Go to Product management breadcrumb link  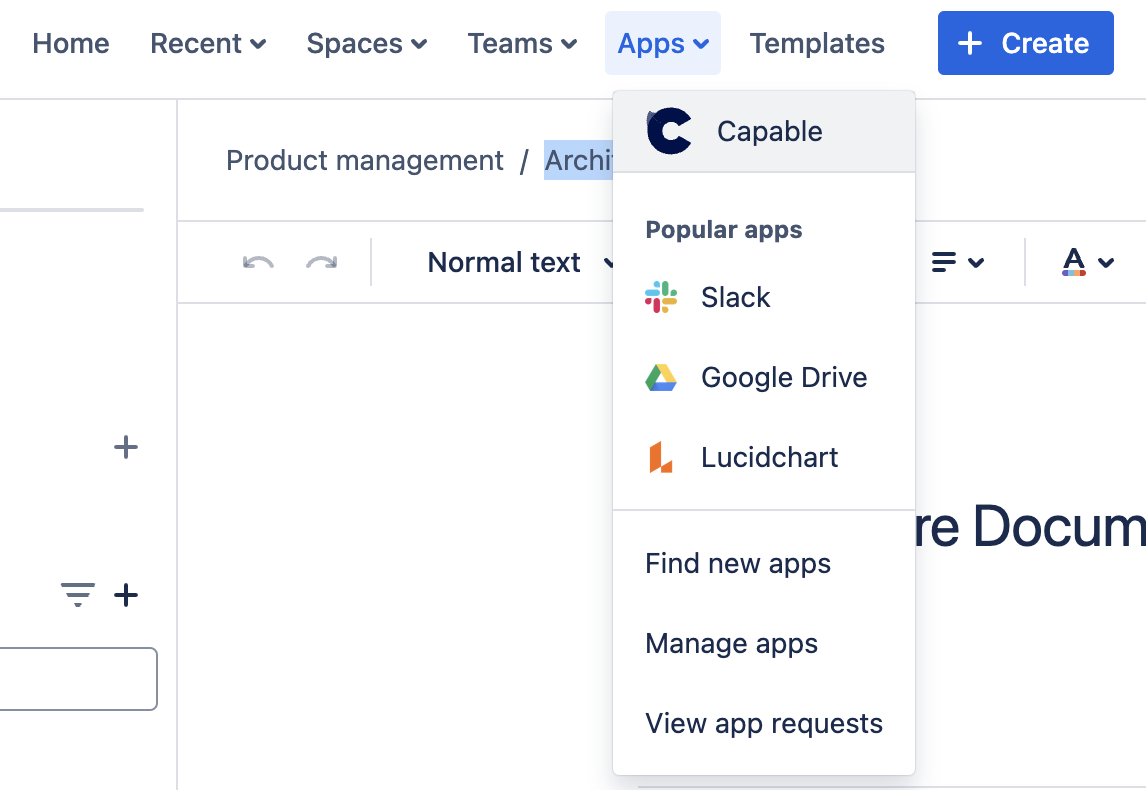[x=365, y=160]
